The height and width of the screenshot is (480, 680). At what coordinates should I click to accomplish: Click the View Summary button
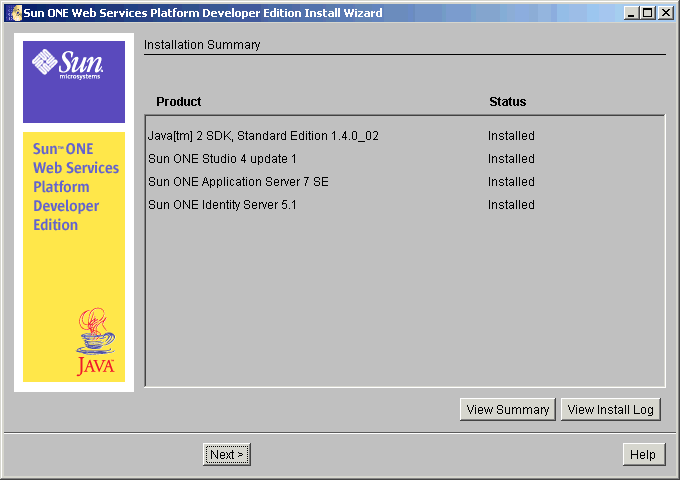[x=507, y=409]
